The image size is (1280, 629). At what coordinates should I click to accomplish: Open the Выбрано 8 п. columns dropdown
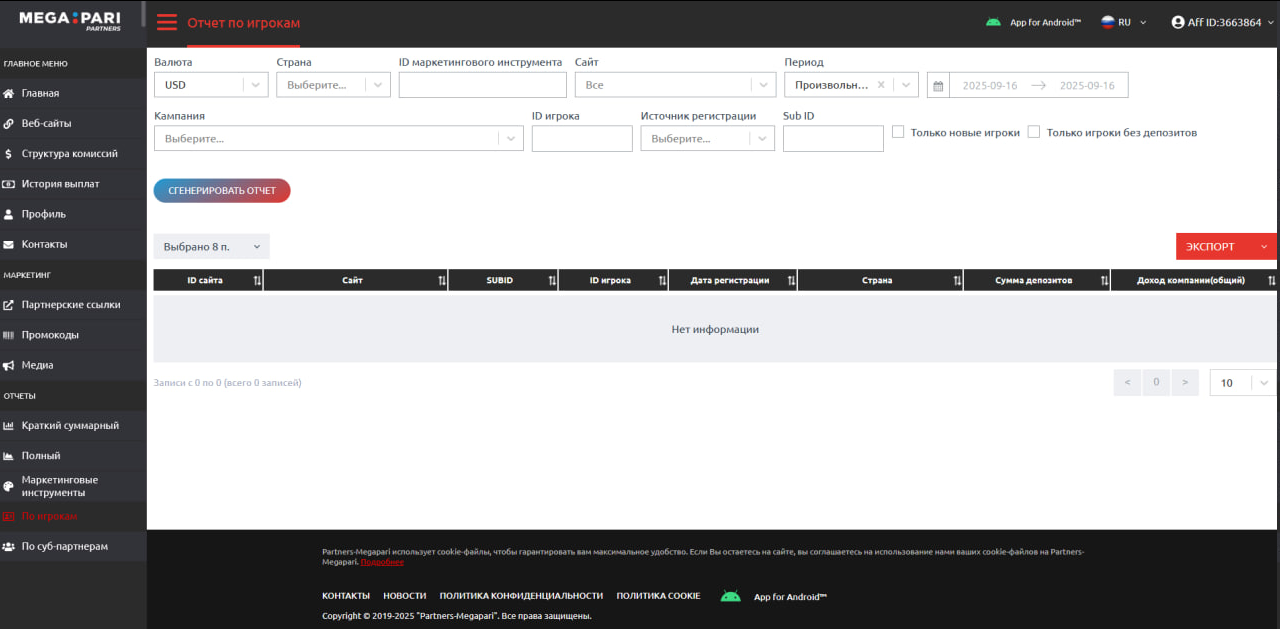pos(211,246)
